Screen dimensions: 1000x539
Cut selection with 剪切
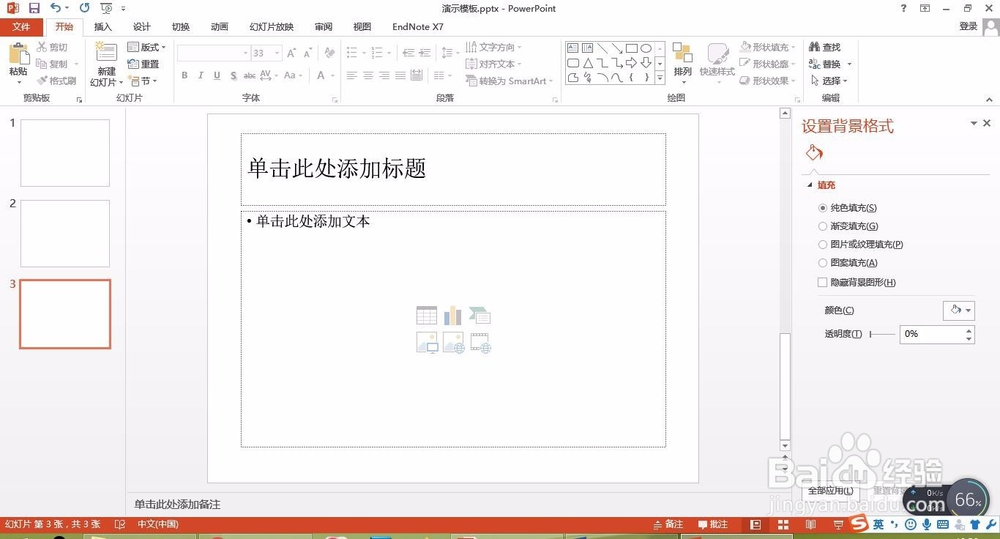52,47
